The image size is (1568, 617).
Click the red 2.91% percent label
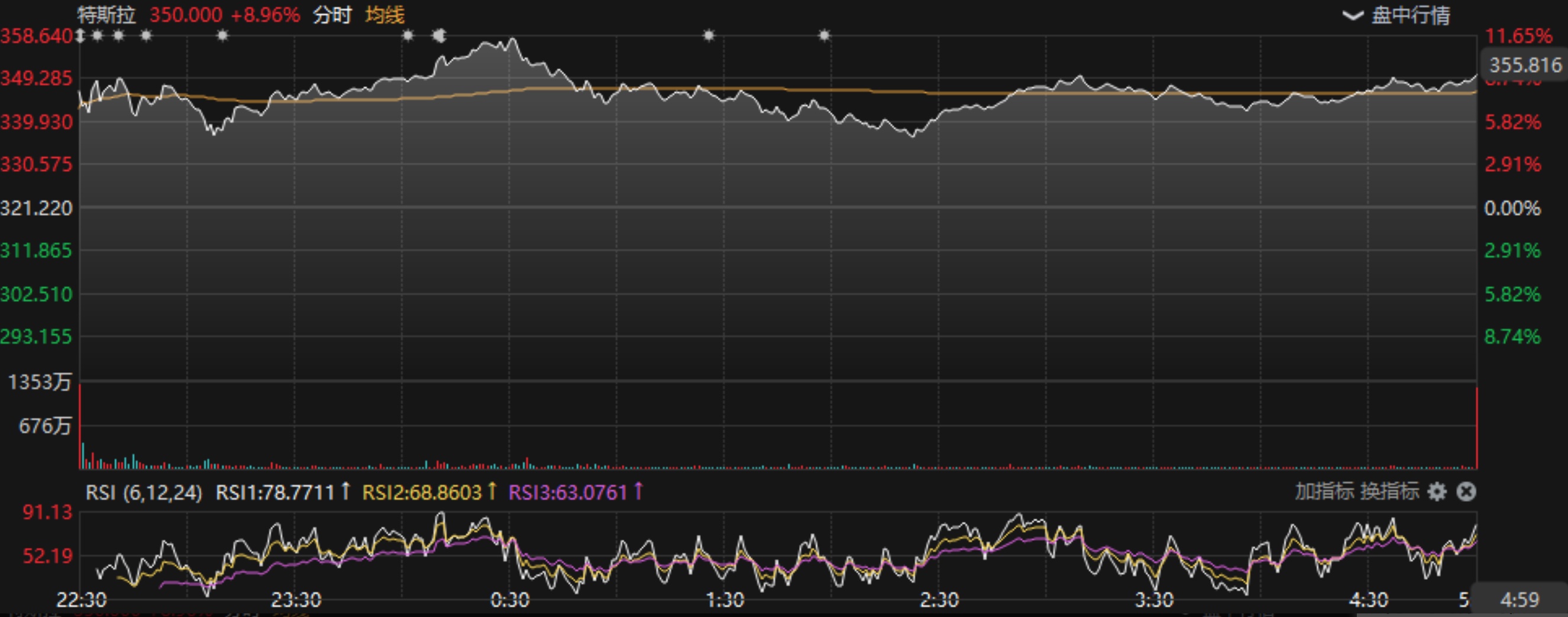click(1512, 164)
